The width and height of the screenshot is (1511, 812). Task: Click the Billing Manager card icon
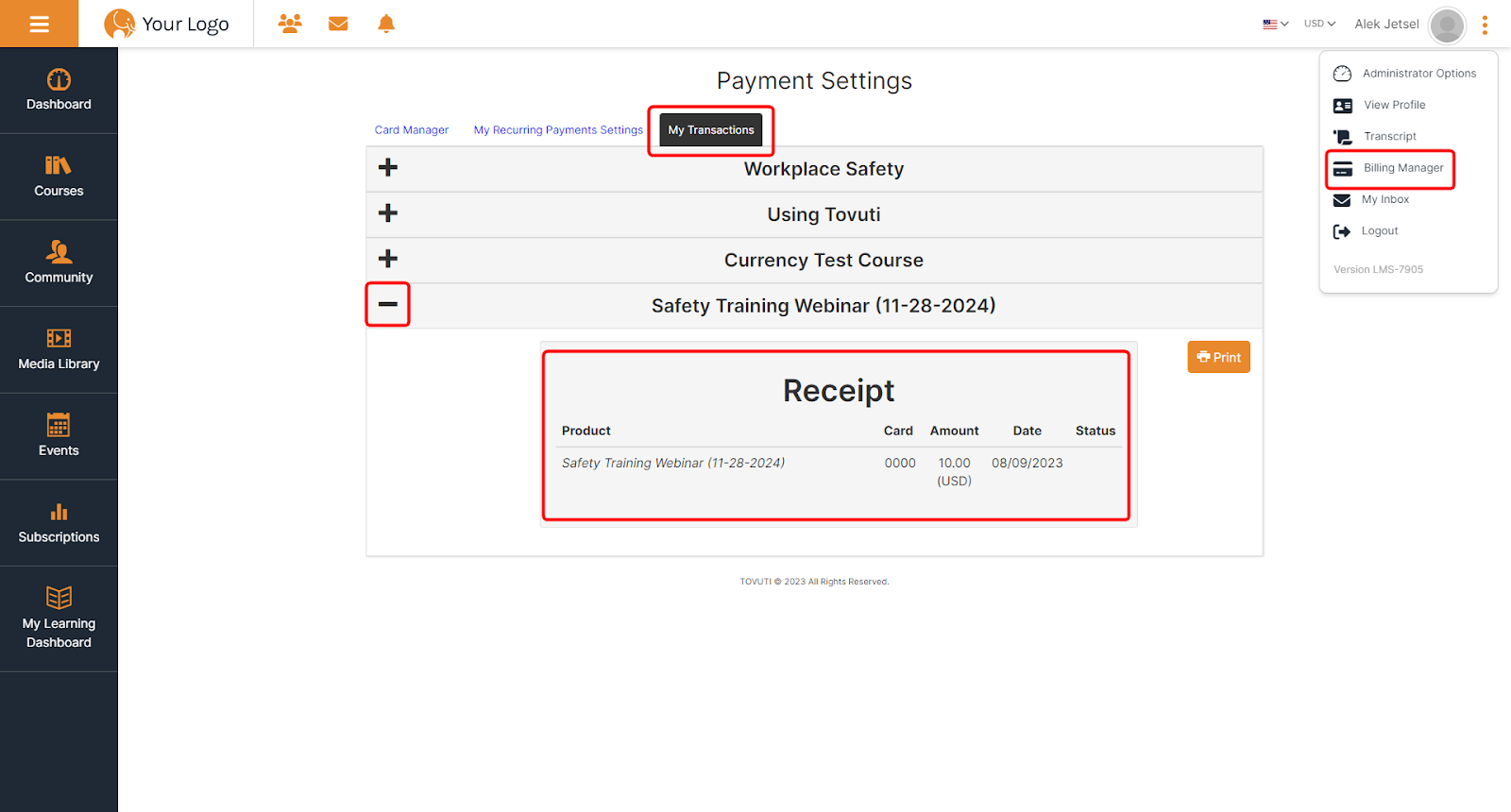(x=1342, y=169)
